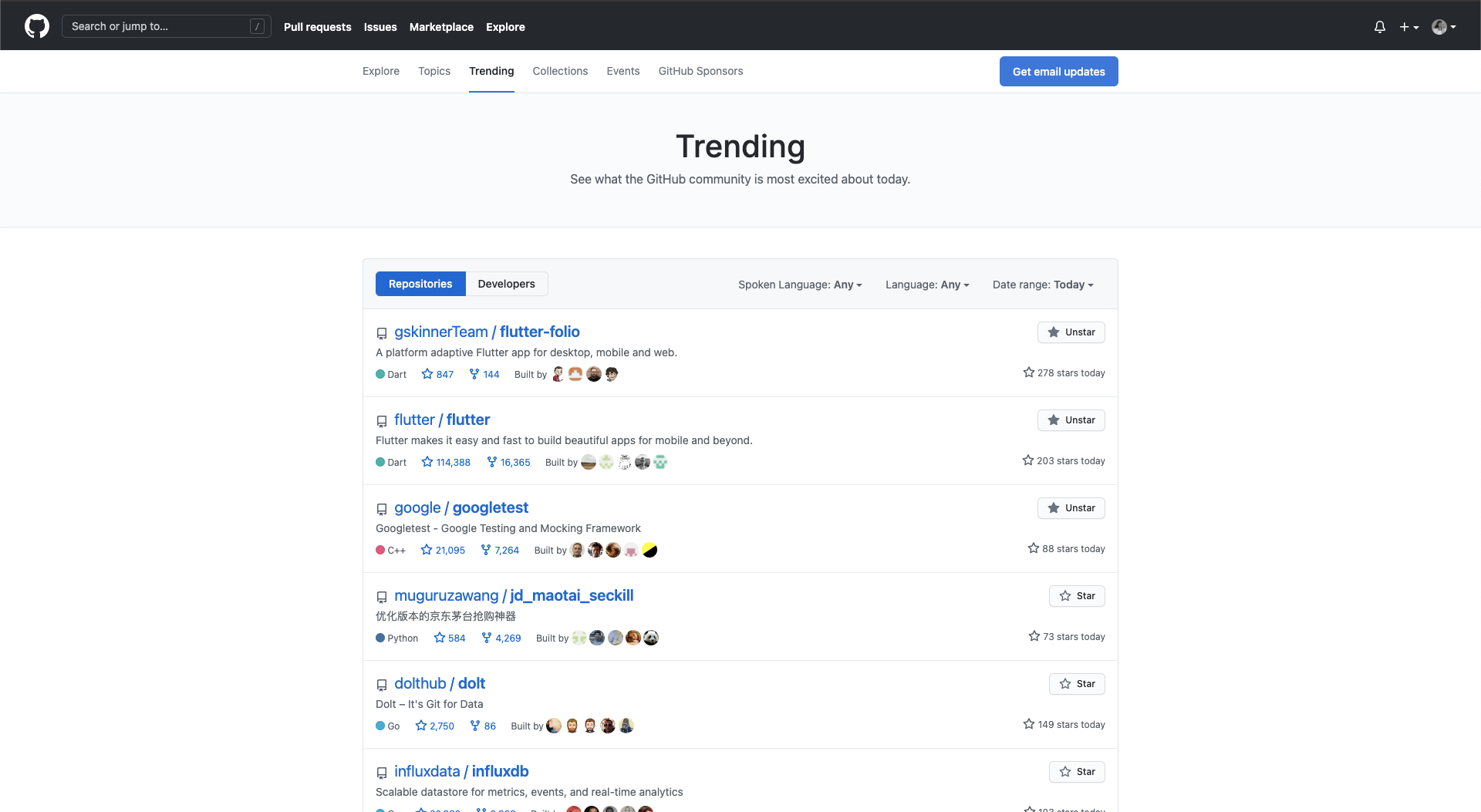Open the GitHub Sponsors tab
Image resolution: width=1481 pixels, height=812 pixels.
click(700, 71)
